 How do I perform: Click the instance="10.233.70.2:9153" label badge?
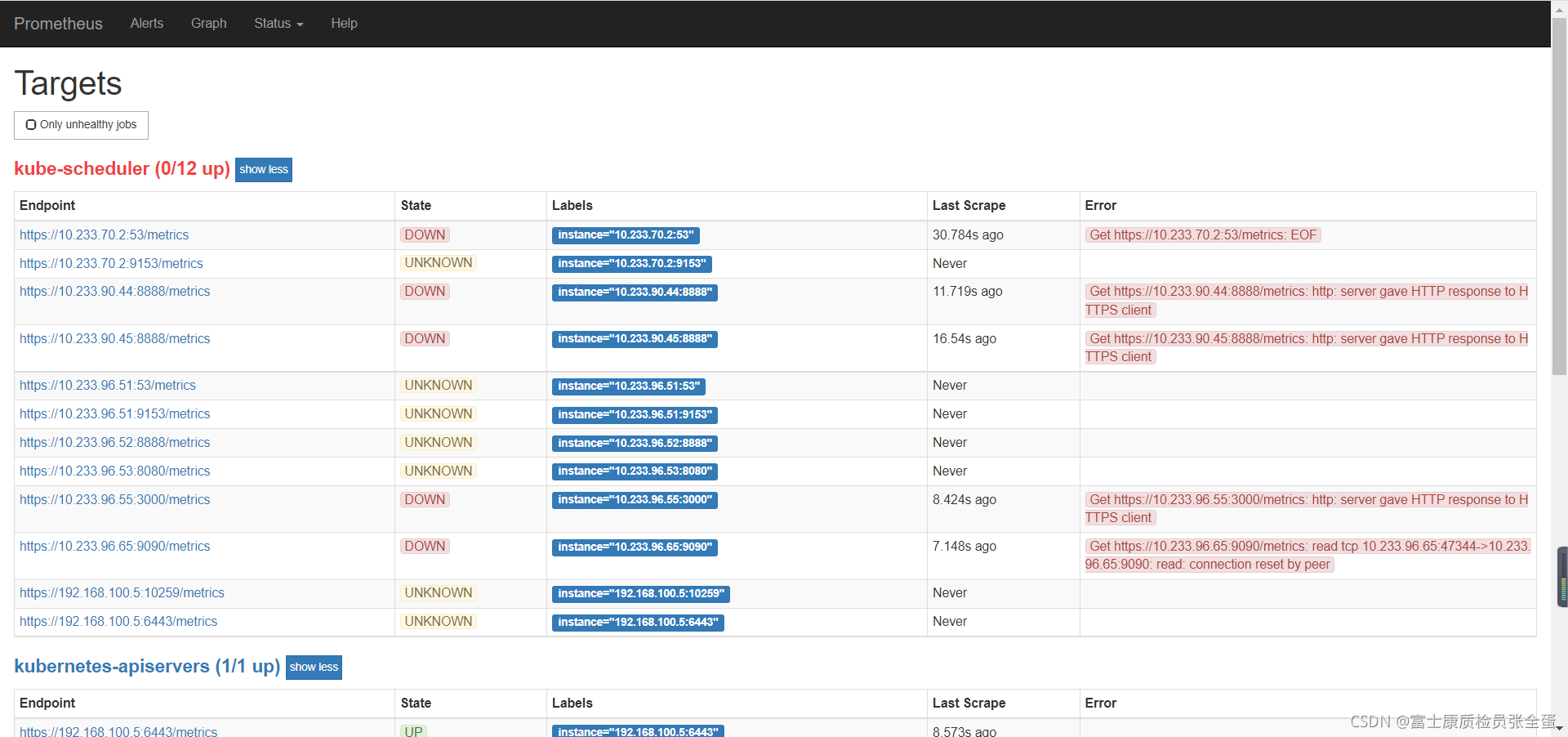click(x=632, y=264)
